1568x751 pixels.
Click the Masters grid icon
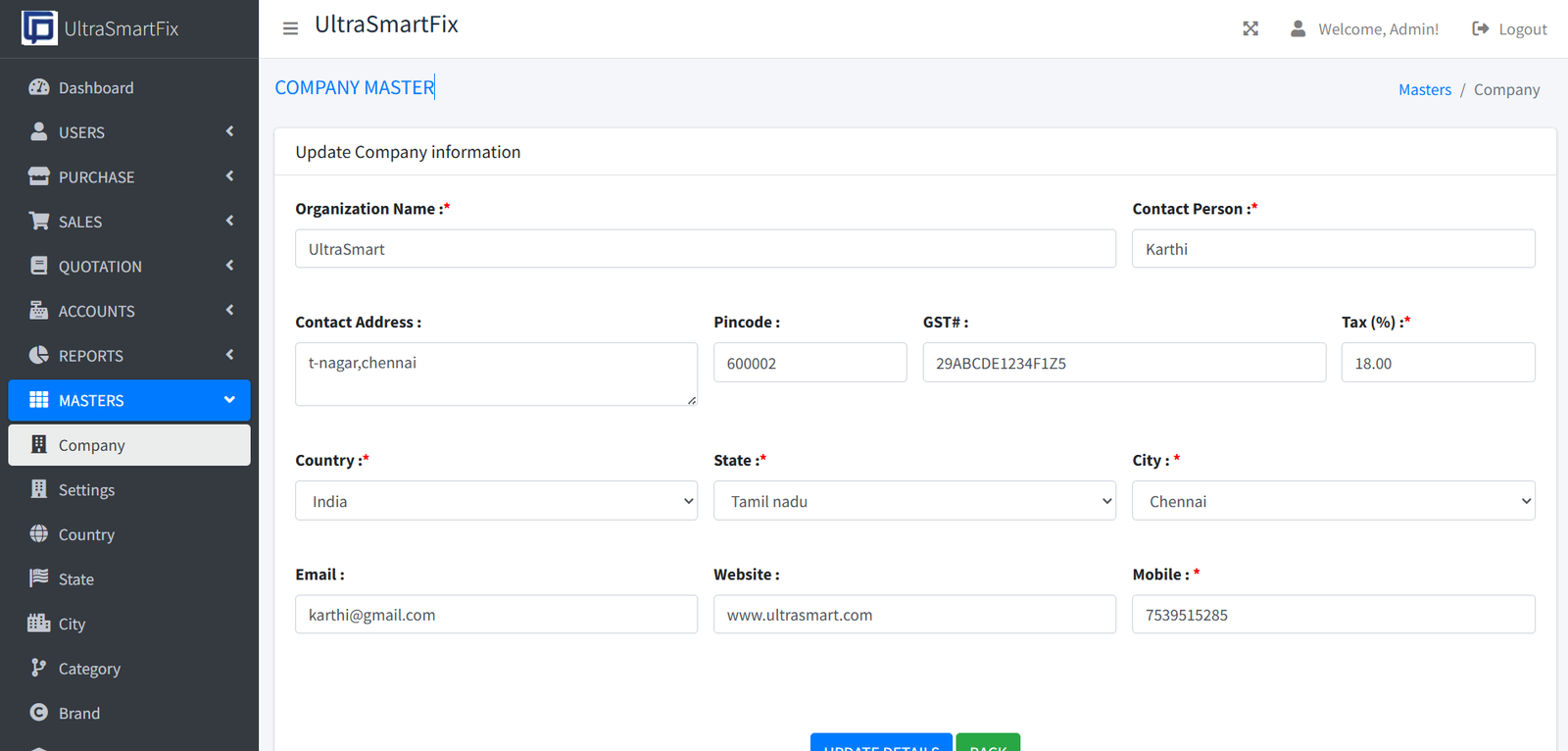(39, 400)
